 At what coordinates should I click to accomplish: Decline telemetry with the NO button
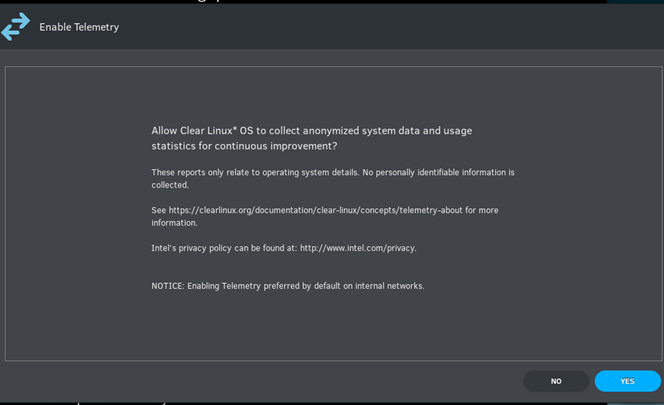pyautogui.click(x=556, y=381)
